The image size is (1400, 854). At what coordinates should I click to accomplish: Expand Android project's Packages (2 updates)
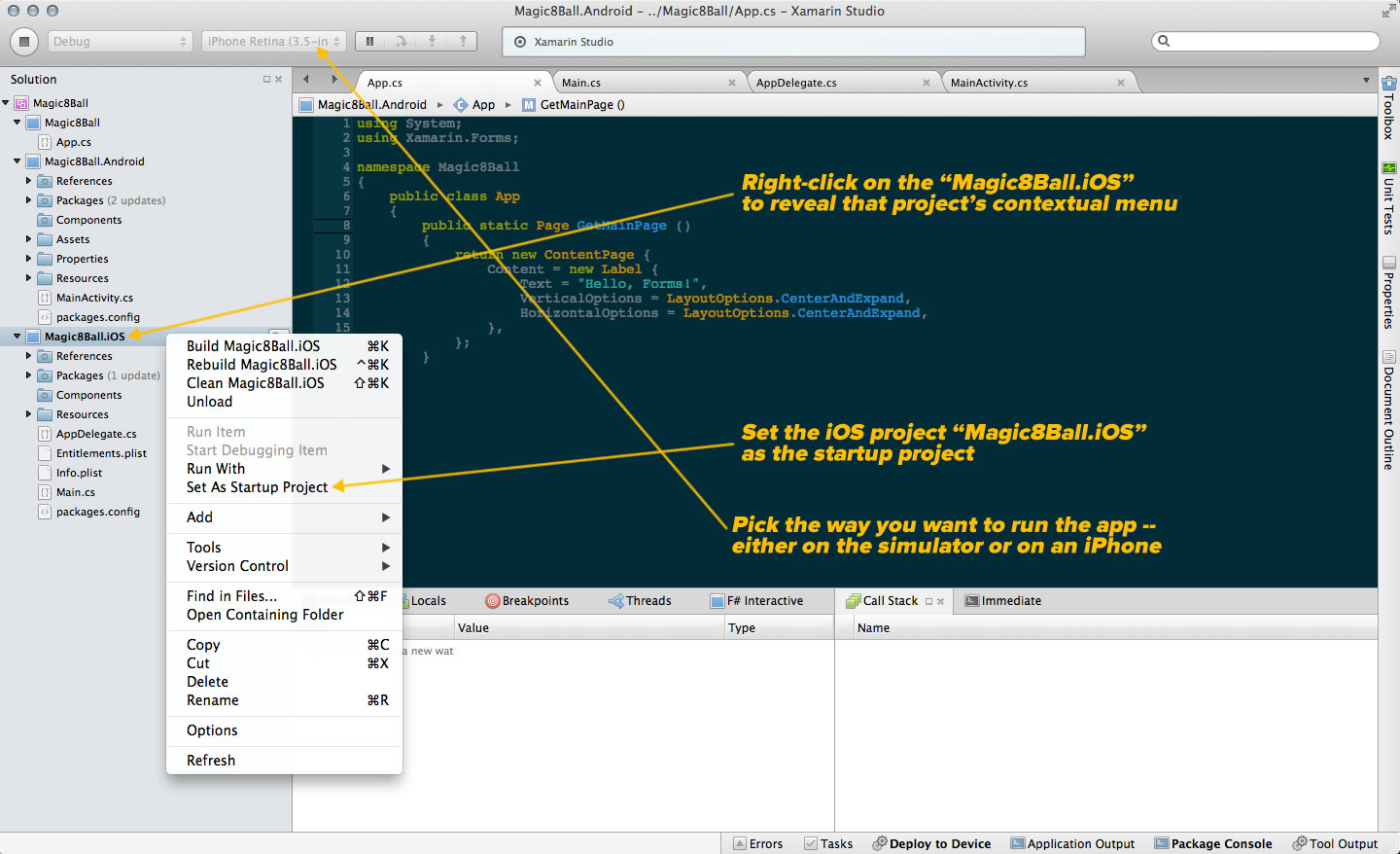(x=28, y=200)
